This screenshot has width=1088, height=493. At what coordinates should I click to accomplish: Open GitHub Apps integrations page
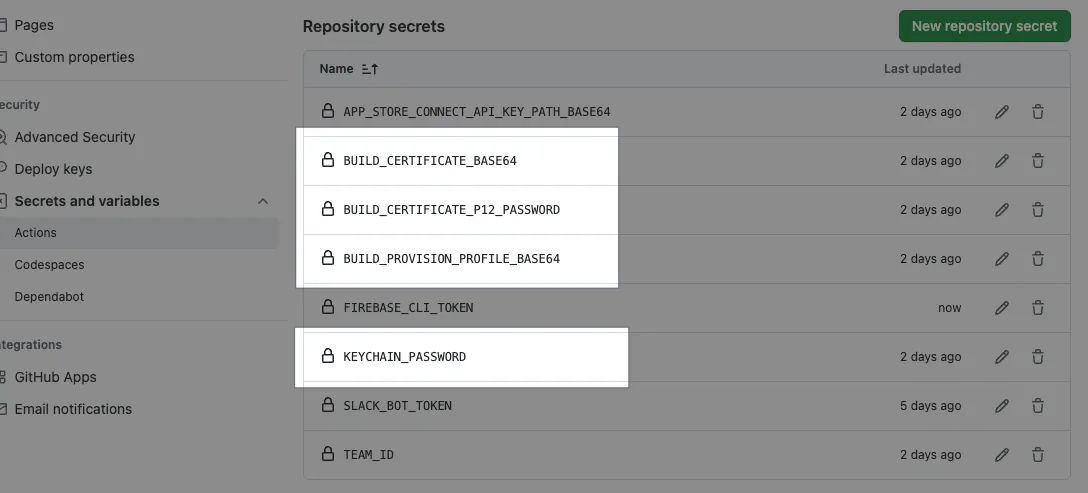[x=55, y=377]
